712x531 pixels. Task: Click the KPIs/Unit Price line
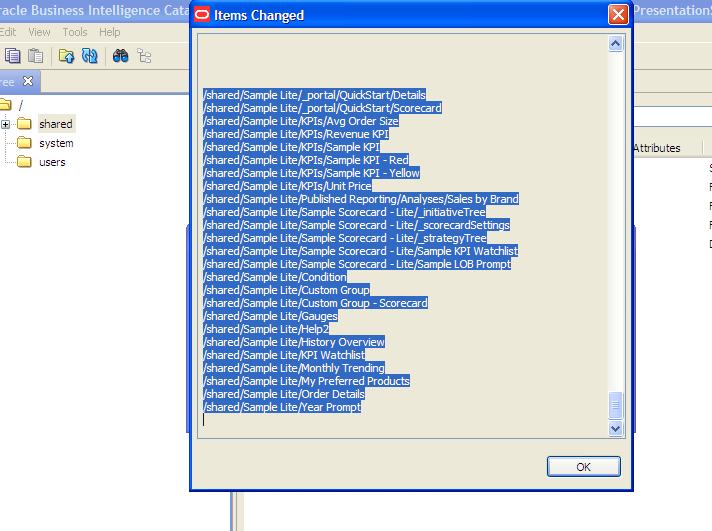pyautogui.click(x=287, y=186)
